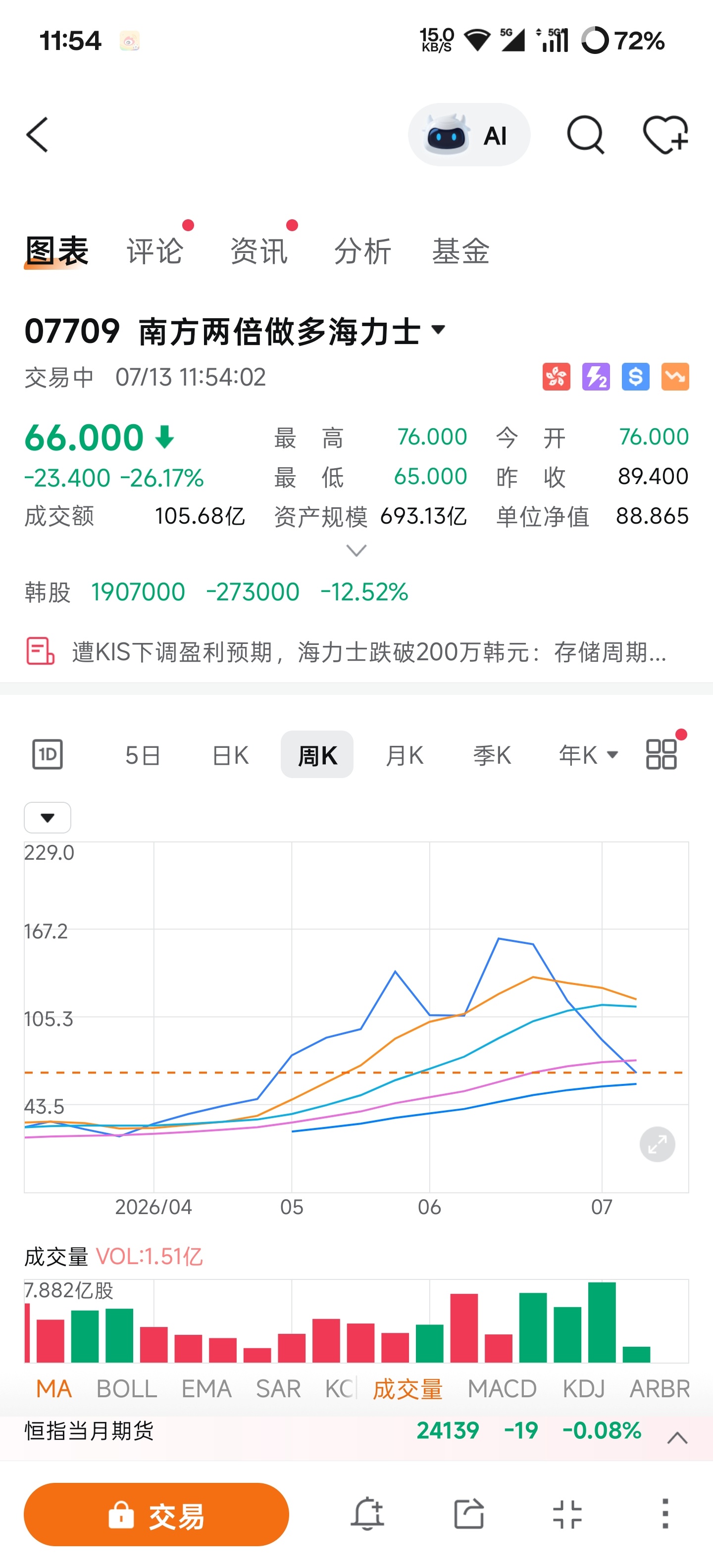
Task: Add stock to watchlist heart icon
Action: [x=665, y=135]
